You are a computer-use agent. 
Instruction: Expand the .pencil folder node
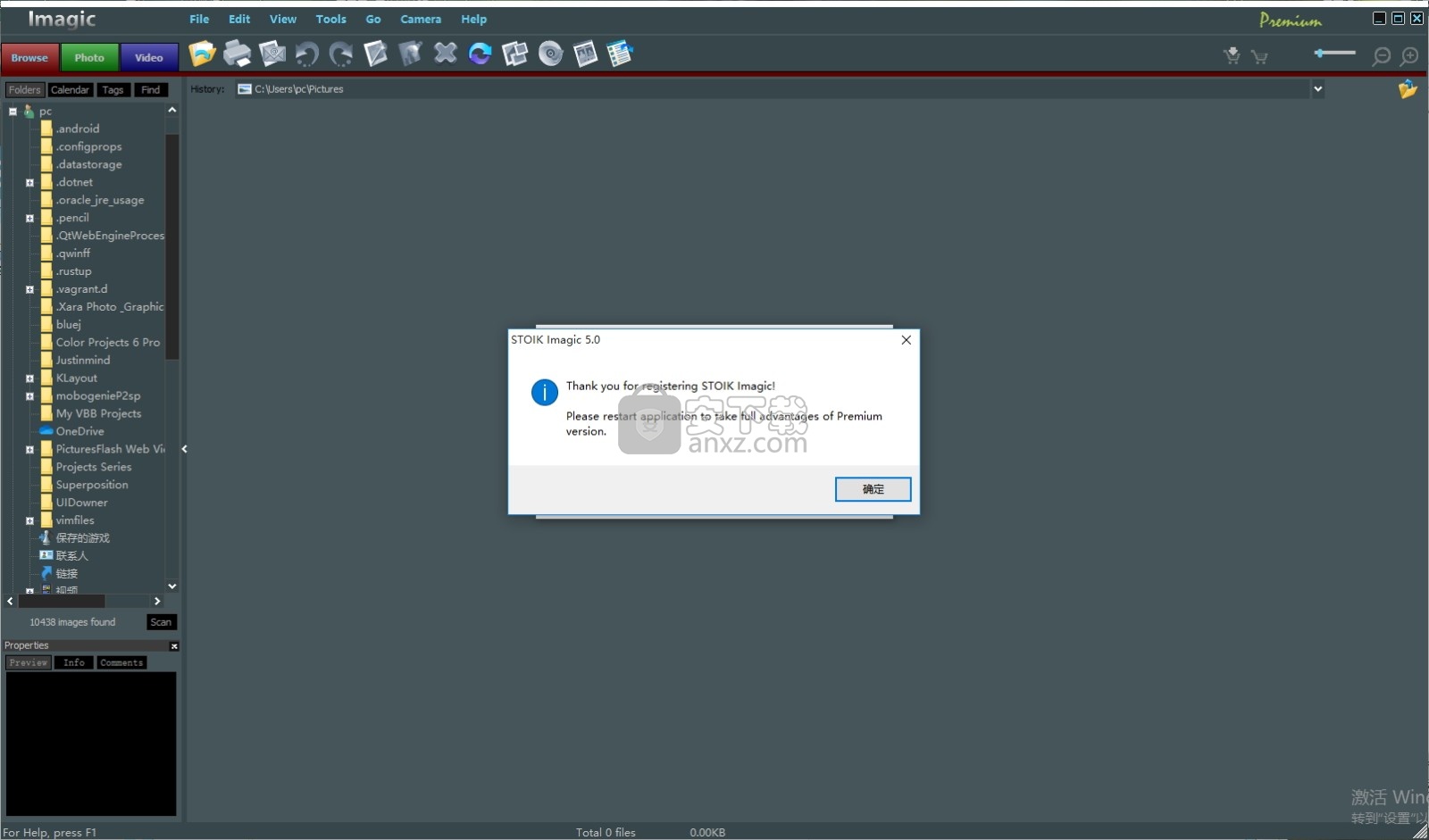[29, 219]
